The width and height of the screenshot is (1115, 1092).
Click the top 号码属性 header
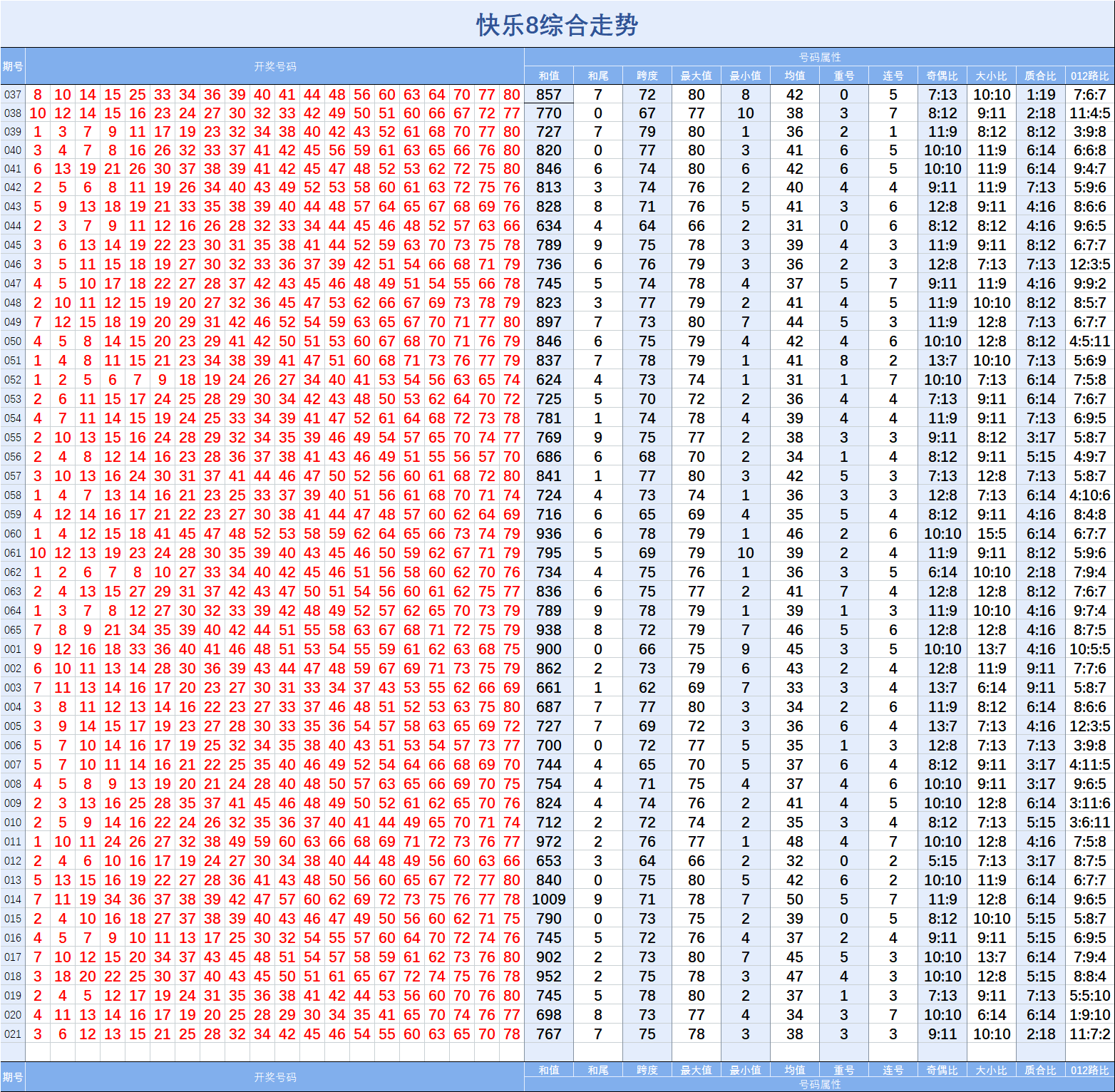[x=820, y=57]
